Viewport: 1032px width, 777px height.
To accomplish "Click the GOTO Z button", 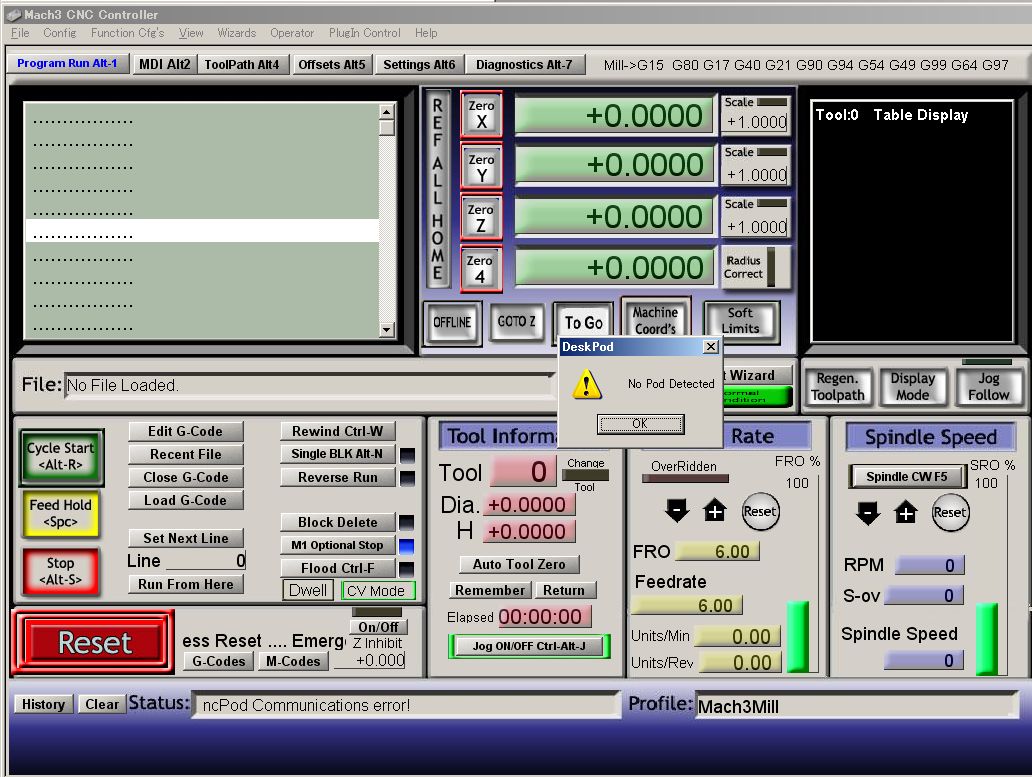I will click(517, 322).
